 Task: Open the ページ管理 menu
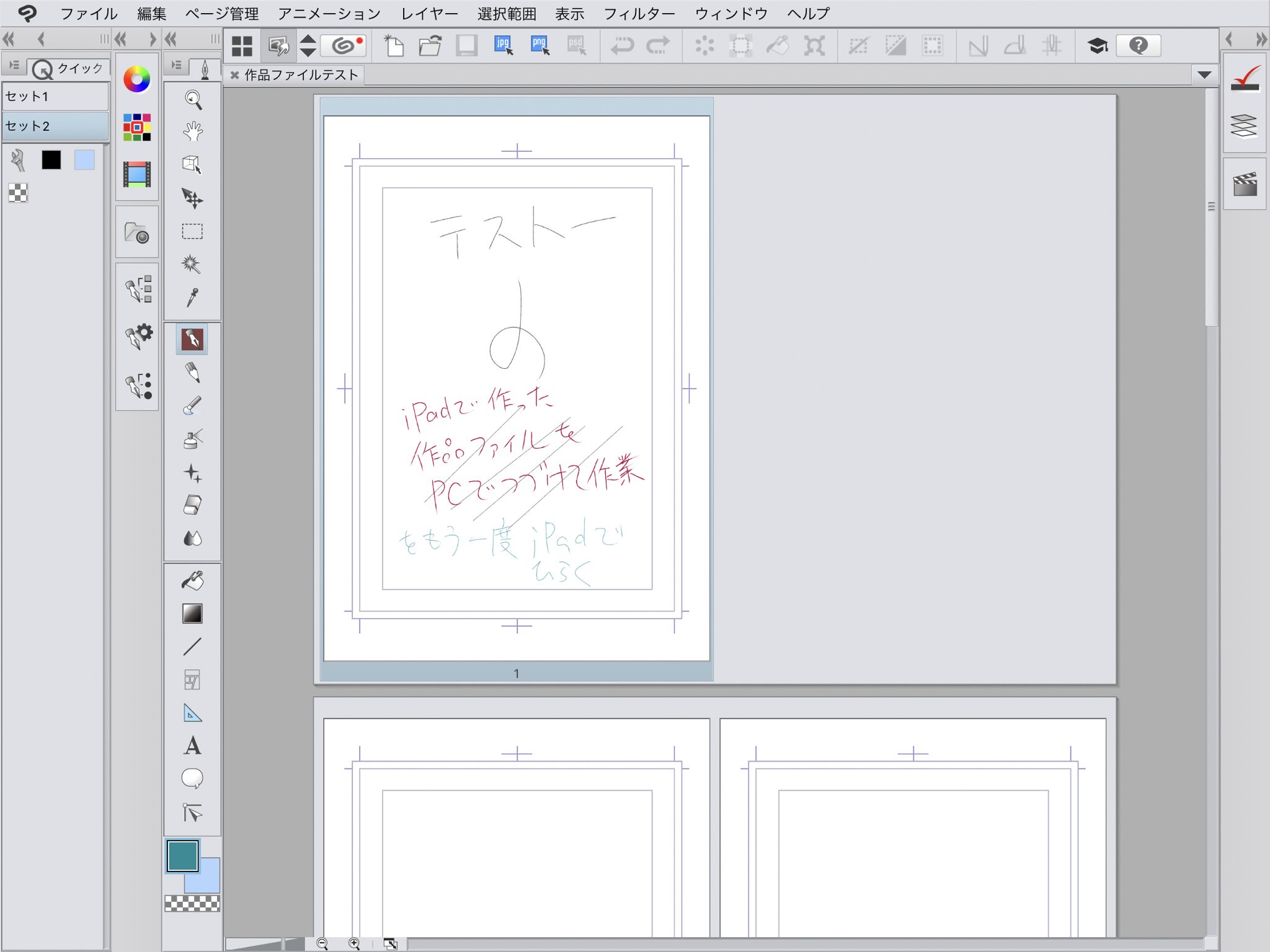tap(221, 14)
